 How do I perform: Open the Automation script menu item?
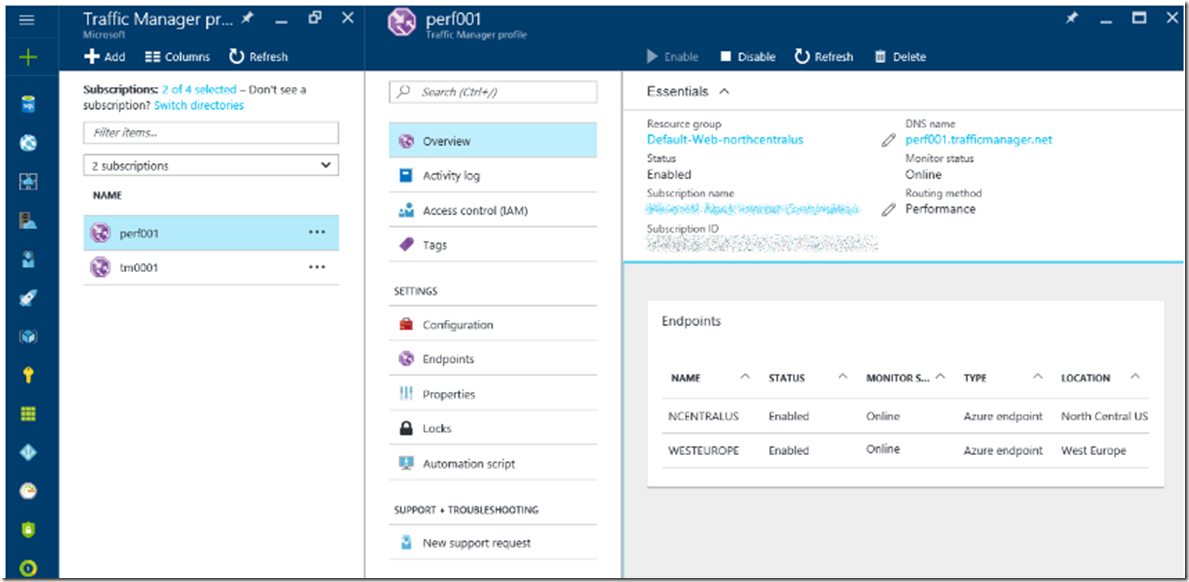click(493, 464)
